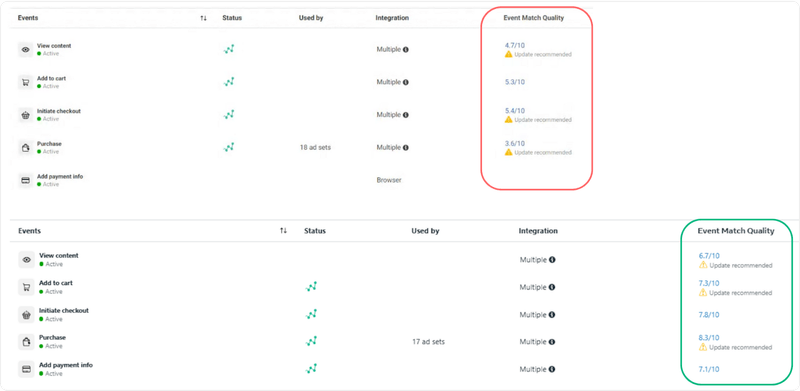
Task: Open the status graph for Purchase, lower table
Action: click(x=311, y=341)
